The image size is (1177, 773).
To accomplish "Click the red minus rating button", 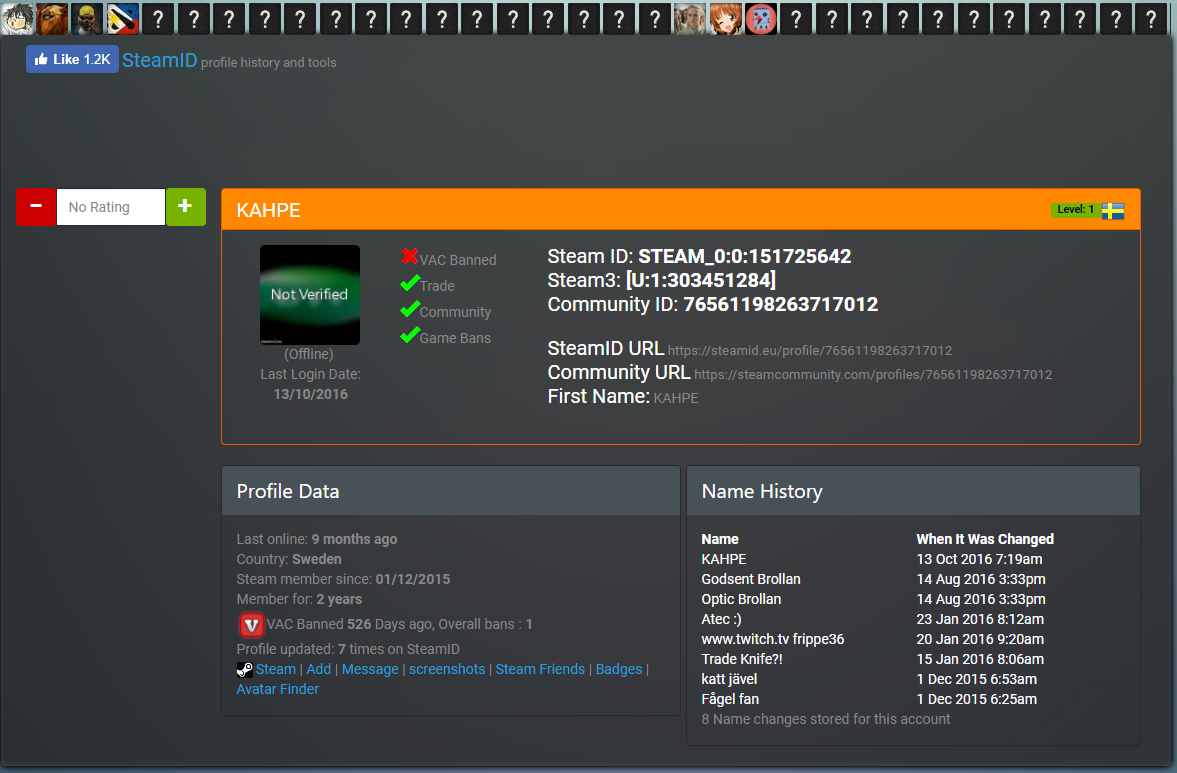I will coord(36,206).
